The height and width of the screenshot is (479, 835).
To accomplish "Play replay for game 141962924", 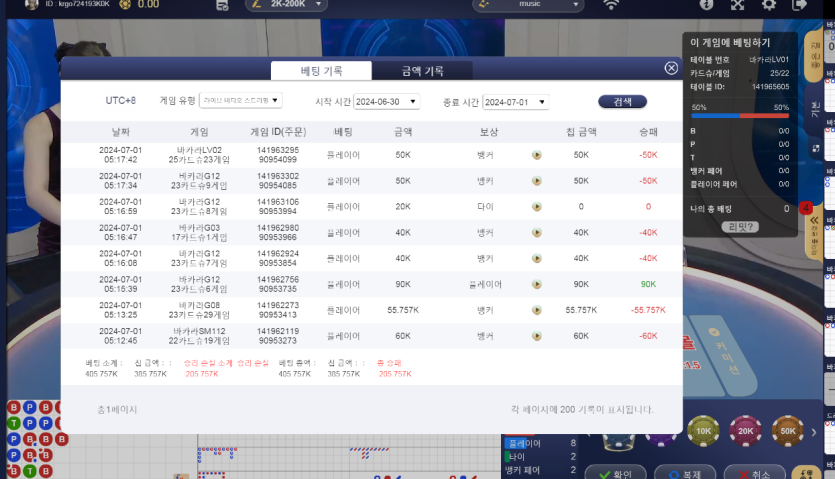I will (537, 258).
